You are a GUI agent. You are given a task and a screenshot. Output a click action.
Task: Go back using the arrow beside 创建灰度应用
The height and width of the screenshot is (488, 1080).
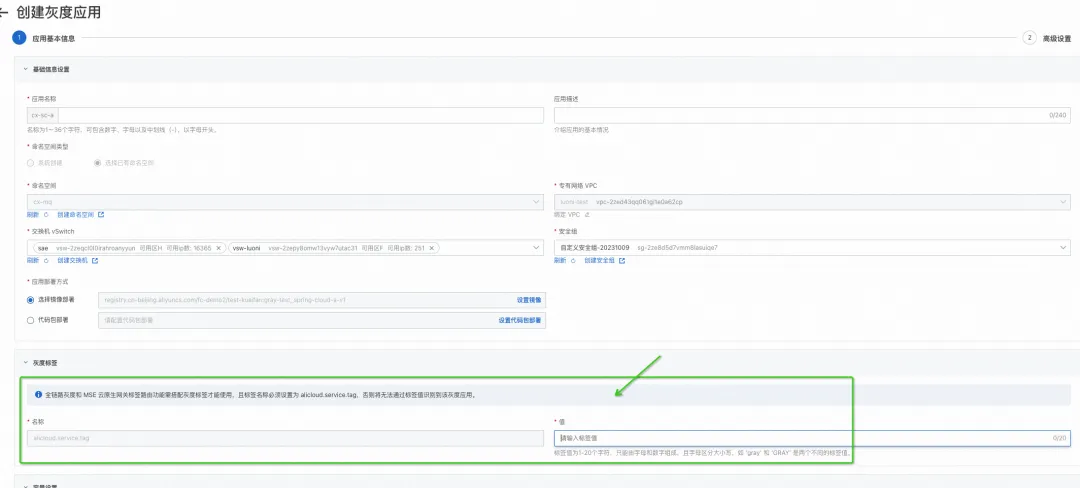3,14
